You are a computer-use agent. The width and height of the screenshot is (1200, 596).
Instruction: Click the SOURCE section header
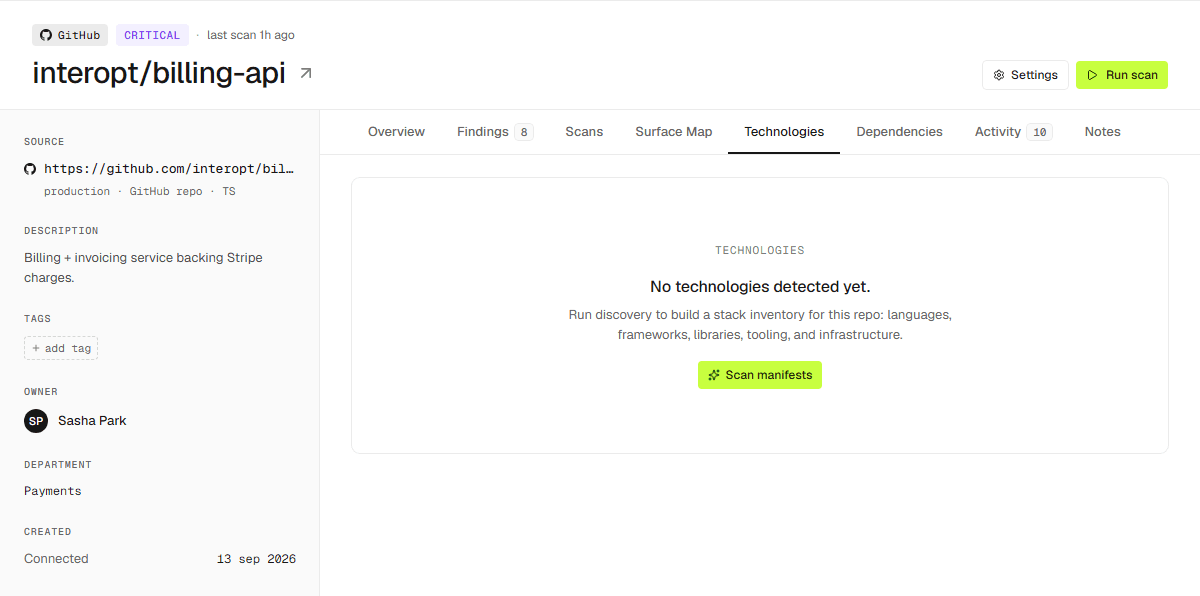(x=44, y=142)
